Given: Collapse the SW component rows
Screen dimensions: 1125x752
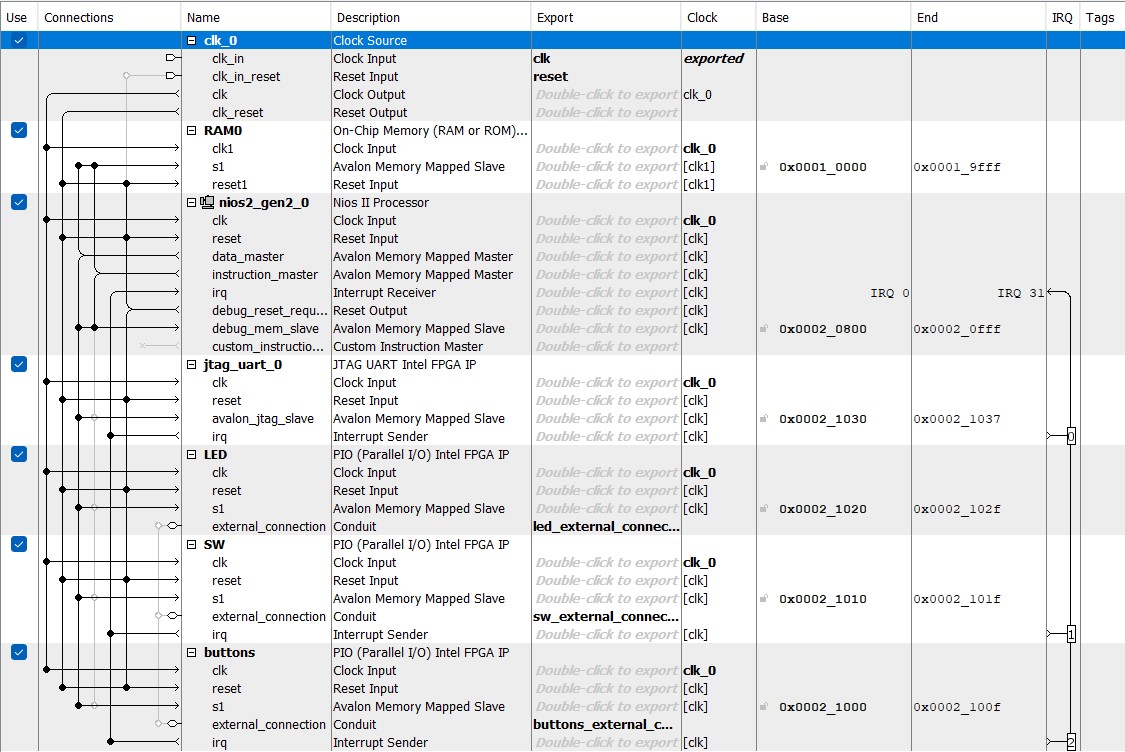Looking at the screenshot, I should [192, 545].
